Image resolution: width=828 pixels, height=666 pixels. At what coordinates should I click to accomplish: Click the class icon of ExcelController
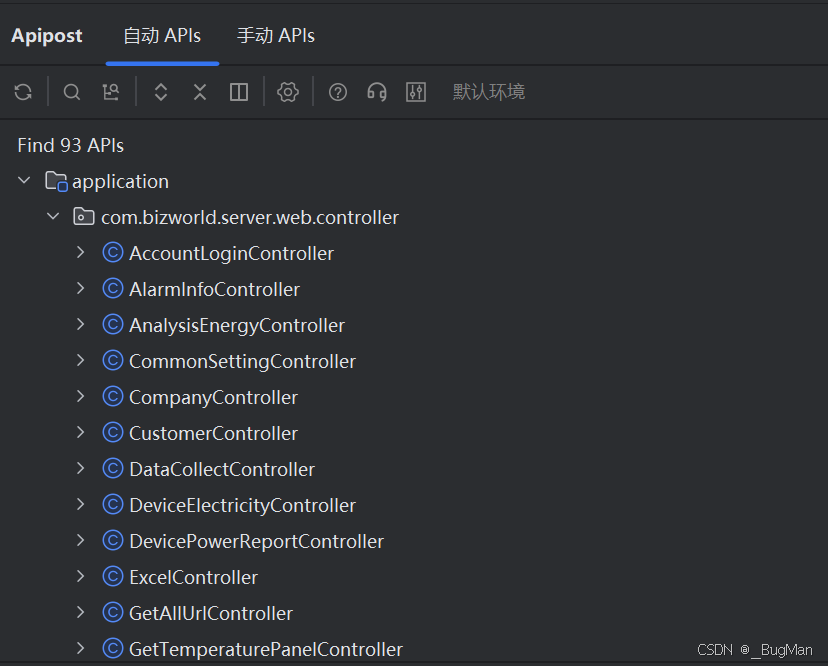(112, 576)
